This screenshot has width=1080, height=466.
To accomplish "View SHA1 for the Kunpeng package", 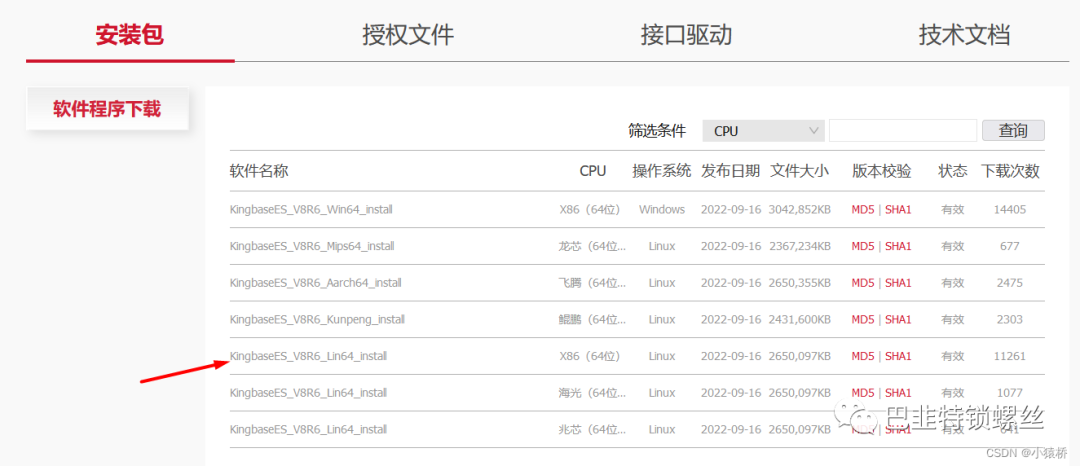I will [898, 319].
